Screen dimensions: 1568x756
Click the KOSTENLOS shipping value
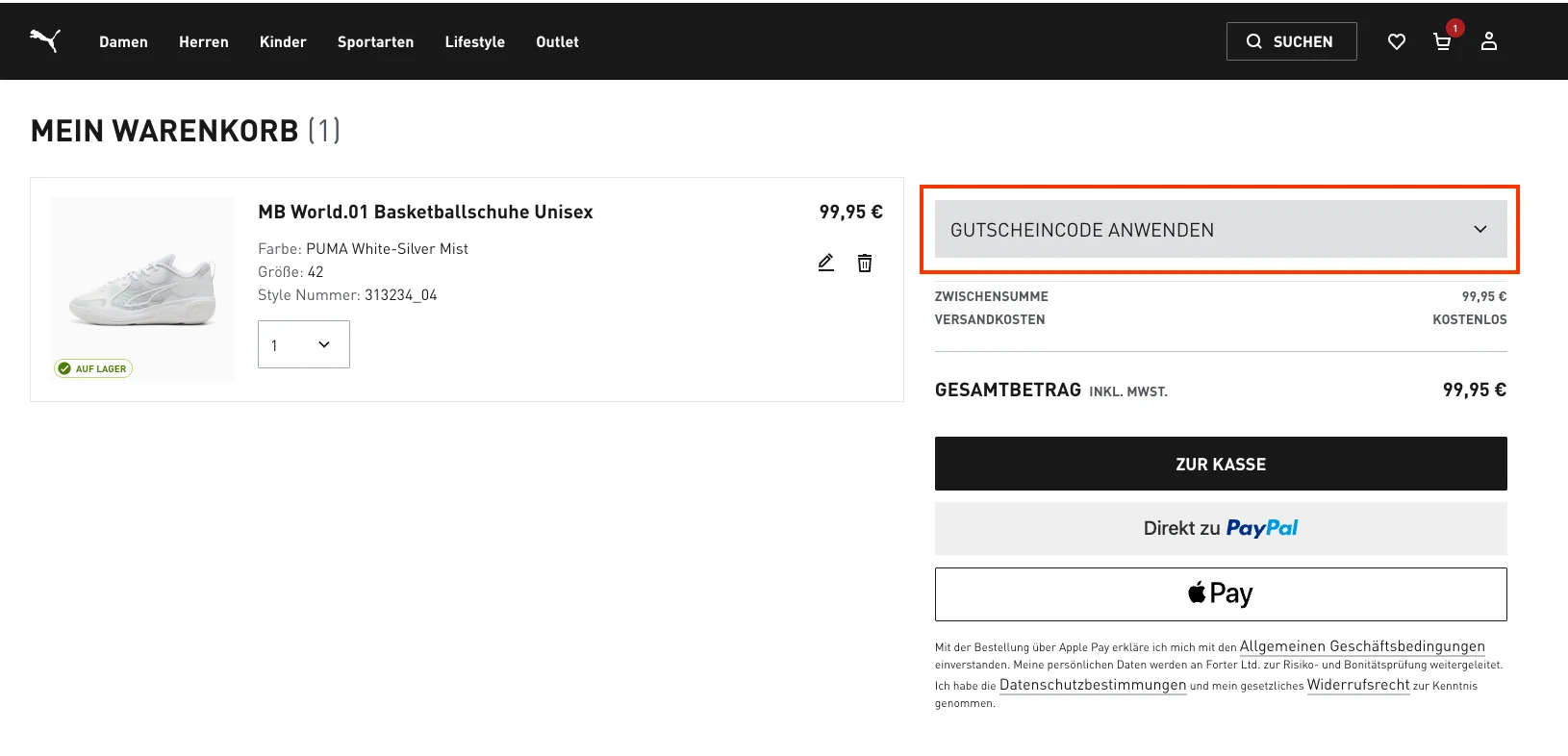coord(1470,319)
